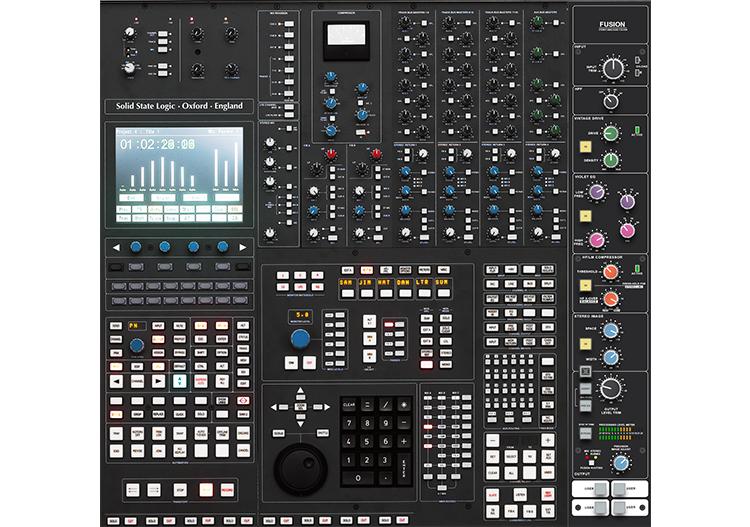This screenshot has height=527, width=750.
Task: Click the minus key on the keypad
Action: [404, 423]
